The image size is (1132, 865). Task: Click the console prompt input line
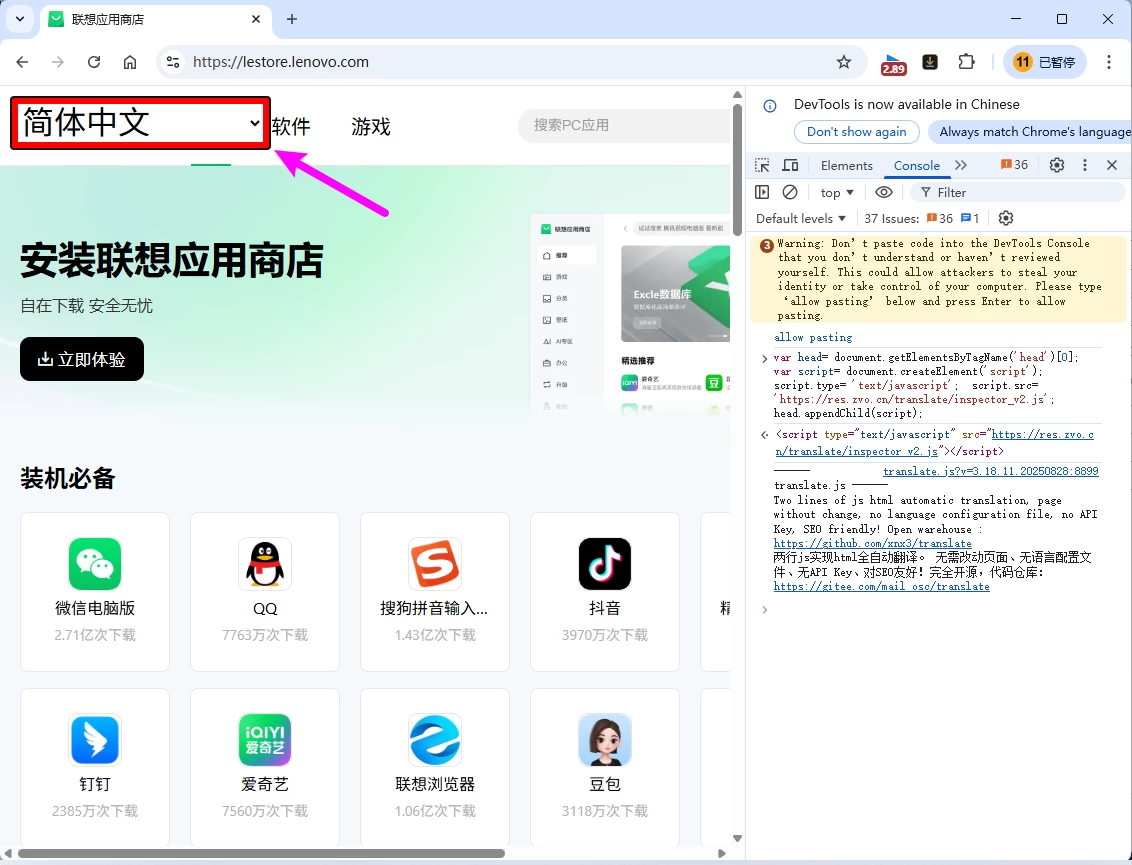tap(936, 610)
